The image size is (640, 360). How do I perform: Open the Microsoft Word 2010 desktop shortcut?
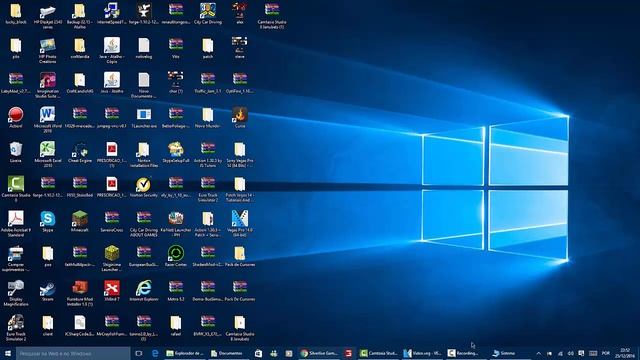click(48, 114)
